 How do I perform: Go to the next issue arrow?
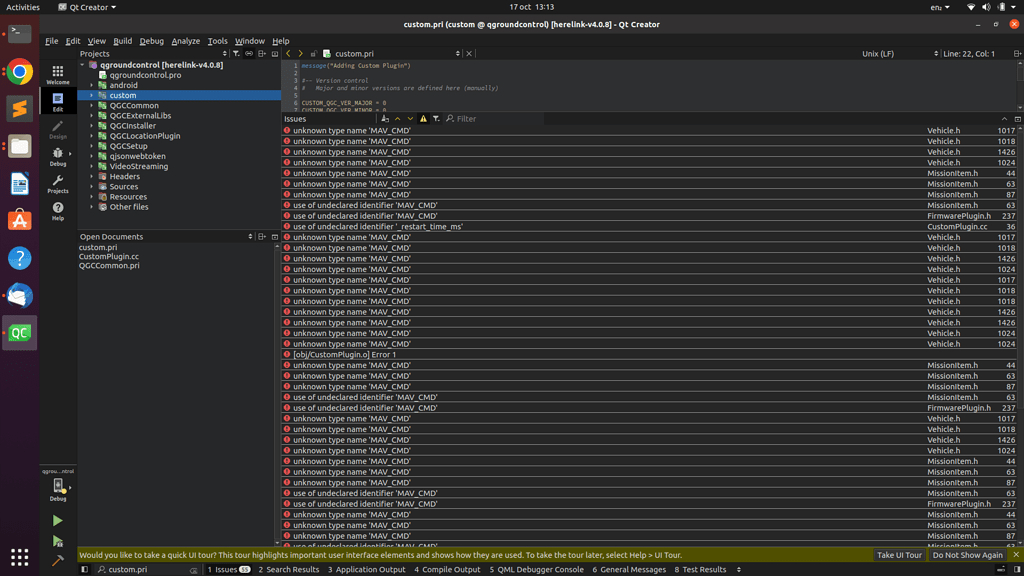(410, 119)
